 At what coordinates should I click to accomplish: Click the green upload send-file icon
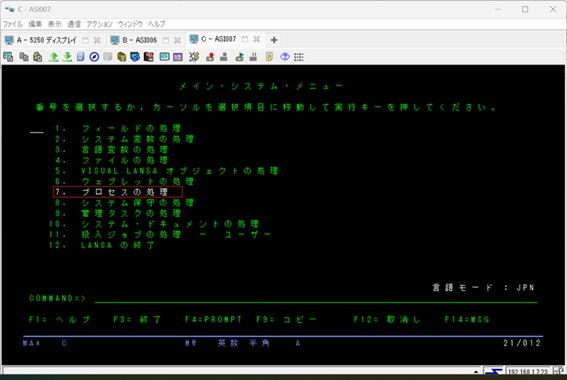click(x=54, y=57)
